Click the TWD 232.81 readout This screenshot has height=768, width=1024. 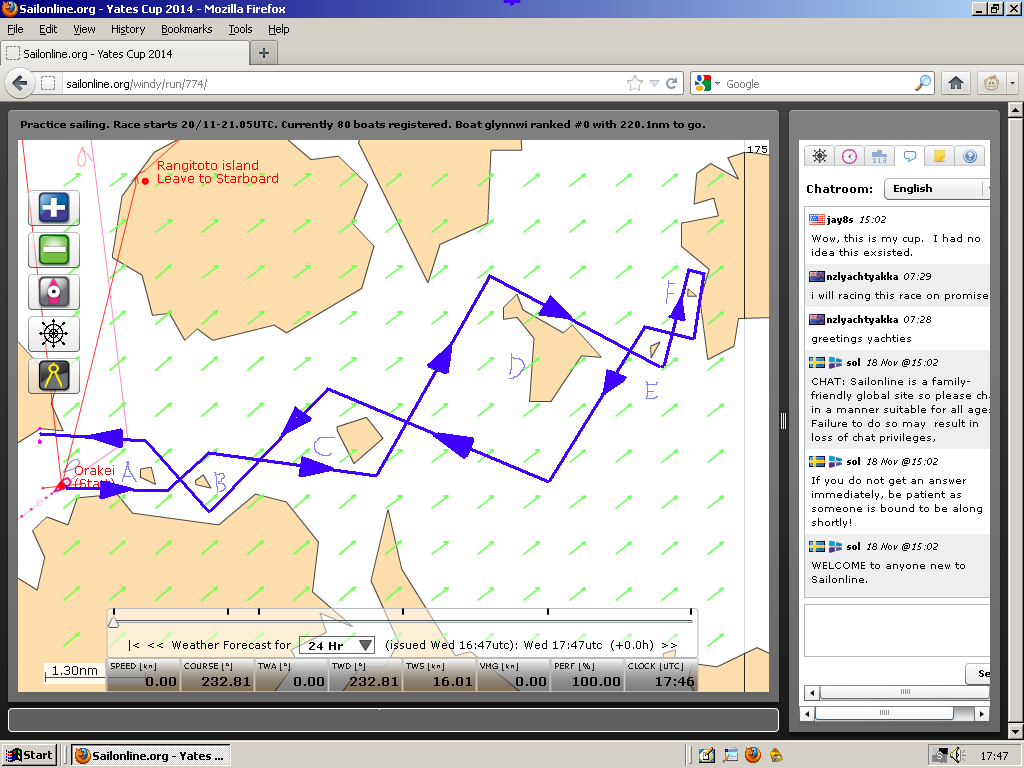(x=364, y=675)
